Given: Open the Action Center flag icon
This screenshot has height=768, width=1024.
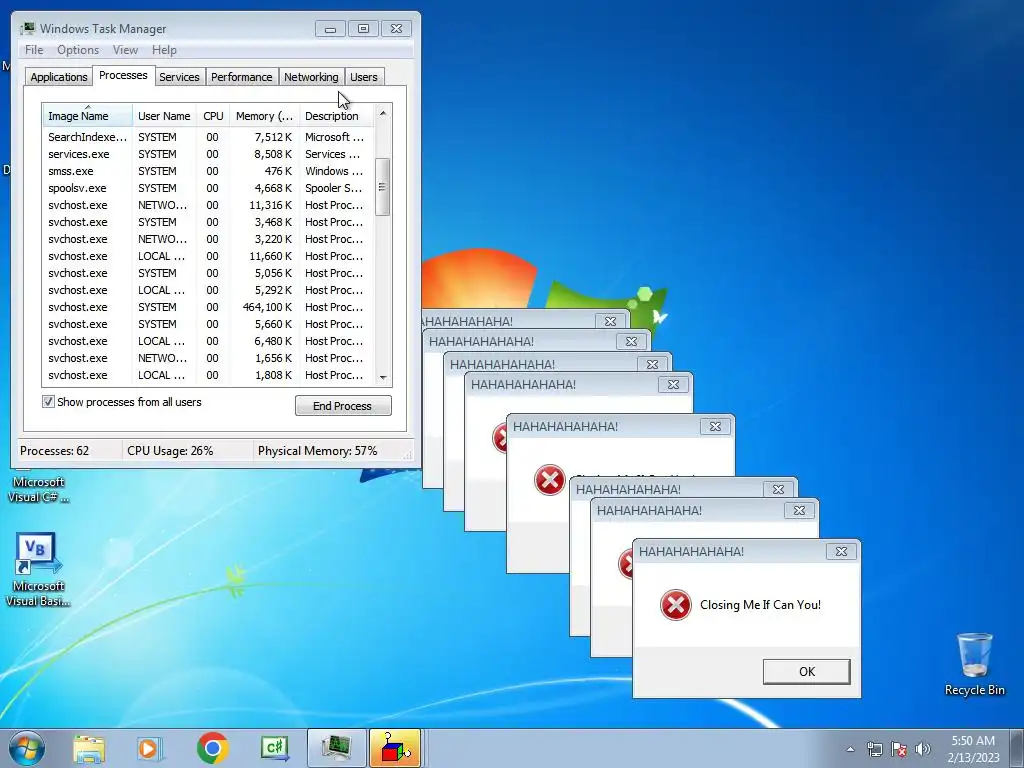Looking at the screenshot, I should coord(899,749).
